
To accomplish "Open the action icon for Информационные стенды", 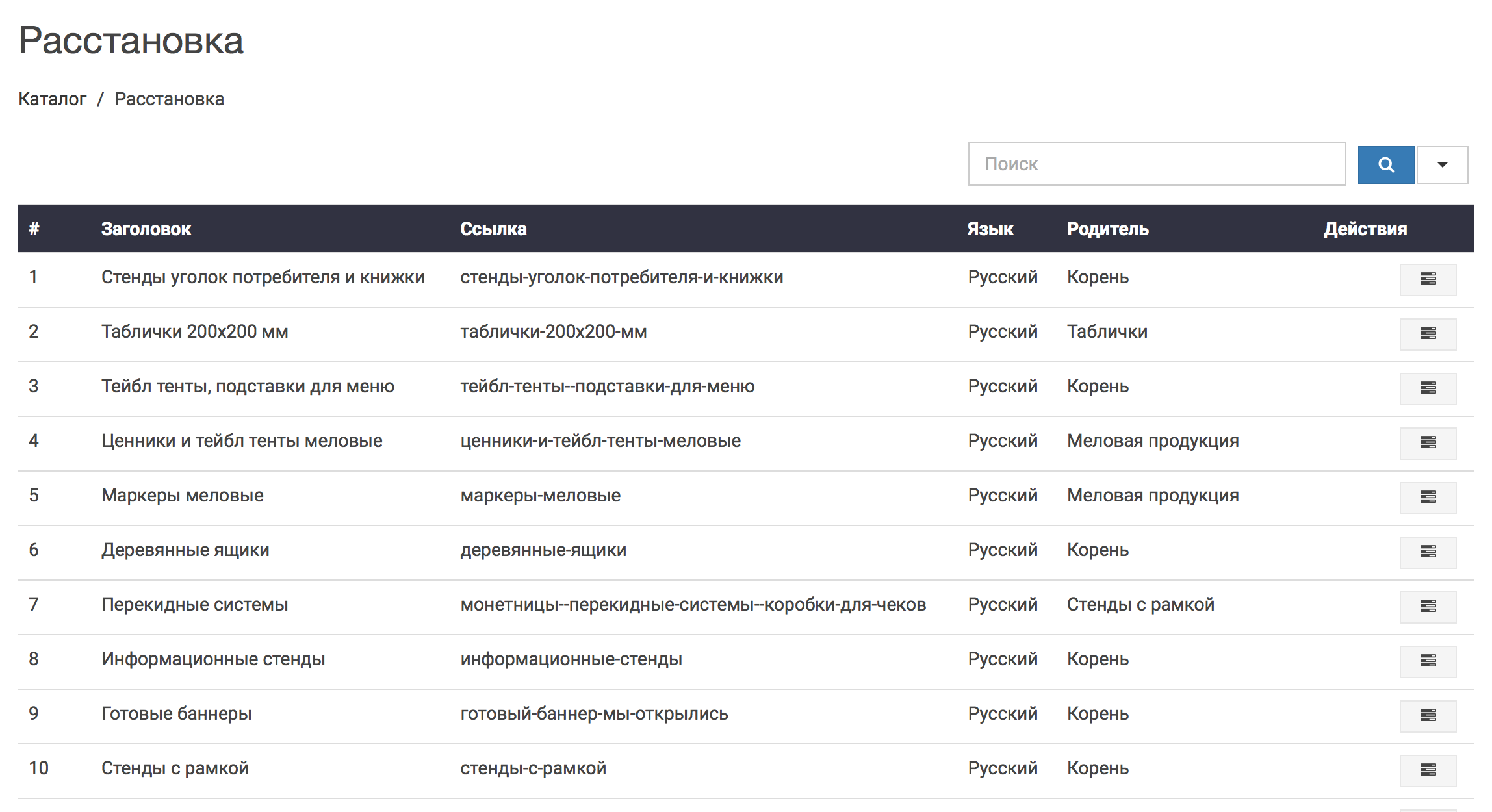I will coord(1428,661).
